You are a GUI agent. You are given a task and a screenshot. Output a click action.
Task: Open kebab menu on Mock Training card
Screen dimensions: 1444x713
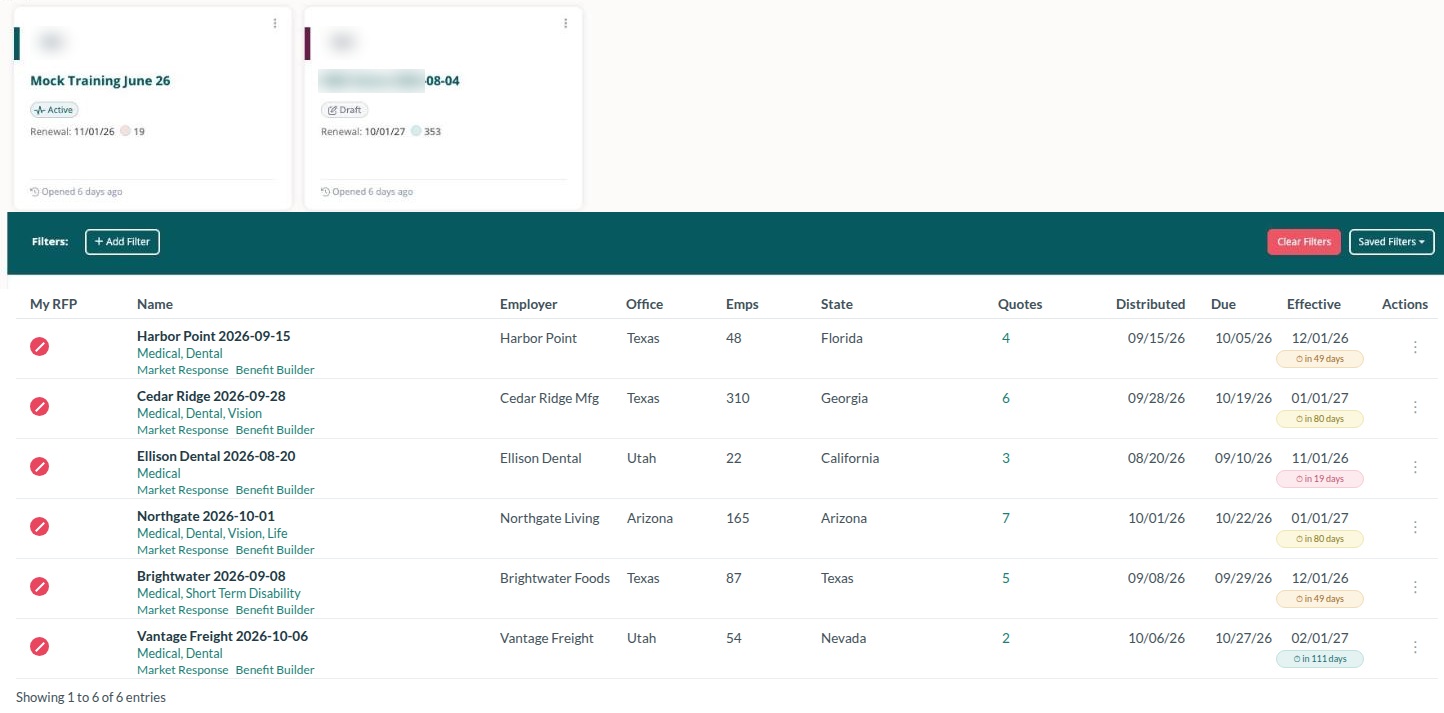275,23
